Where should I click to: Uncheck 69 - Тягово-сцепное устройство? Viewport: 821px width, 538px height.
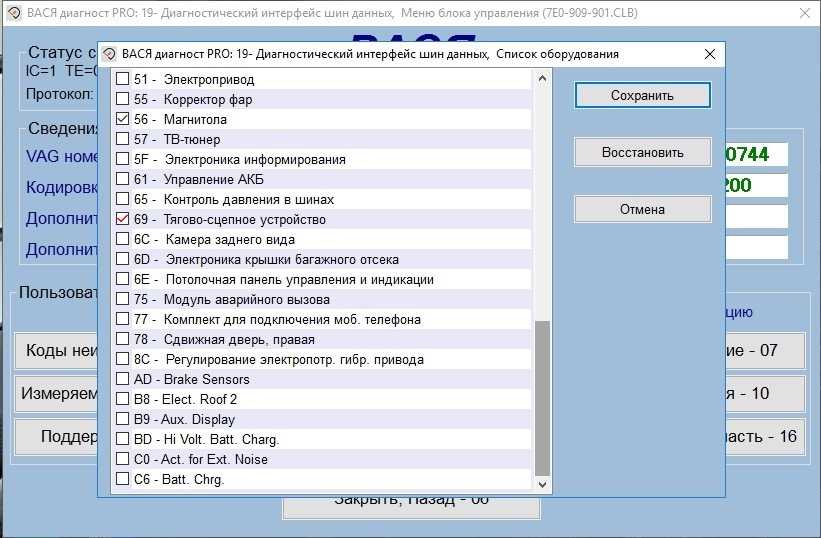[122, 219]
